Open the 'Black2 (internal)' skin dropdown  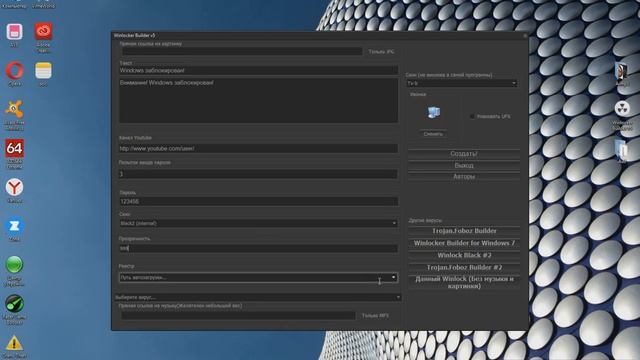pyautogui.click(x=258, y=223)
